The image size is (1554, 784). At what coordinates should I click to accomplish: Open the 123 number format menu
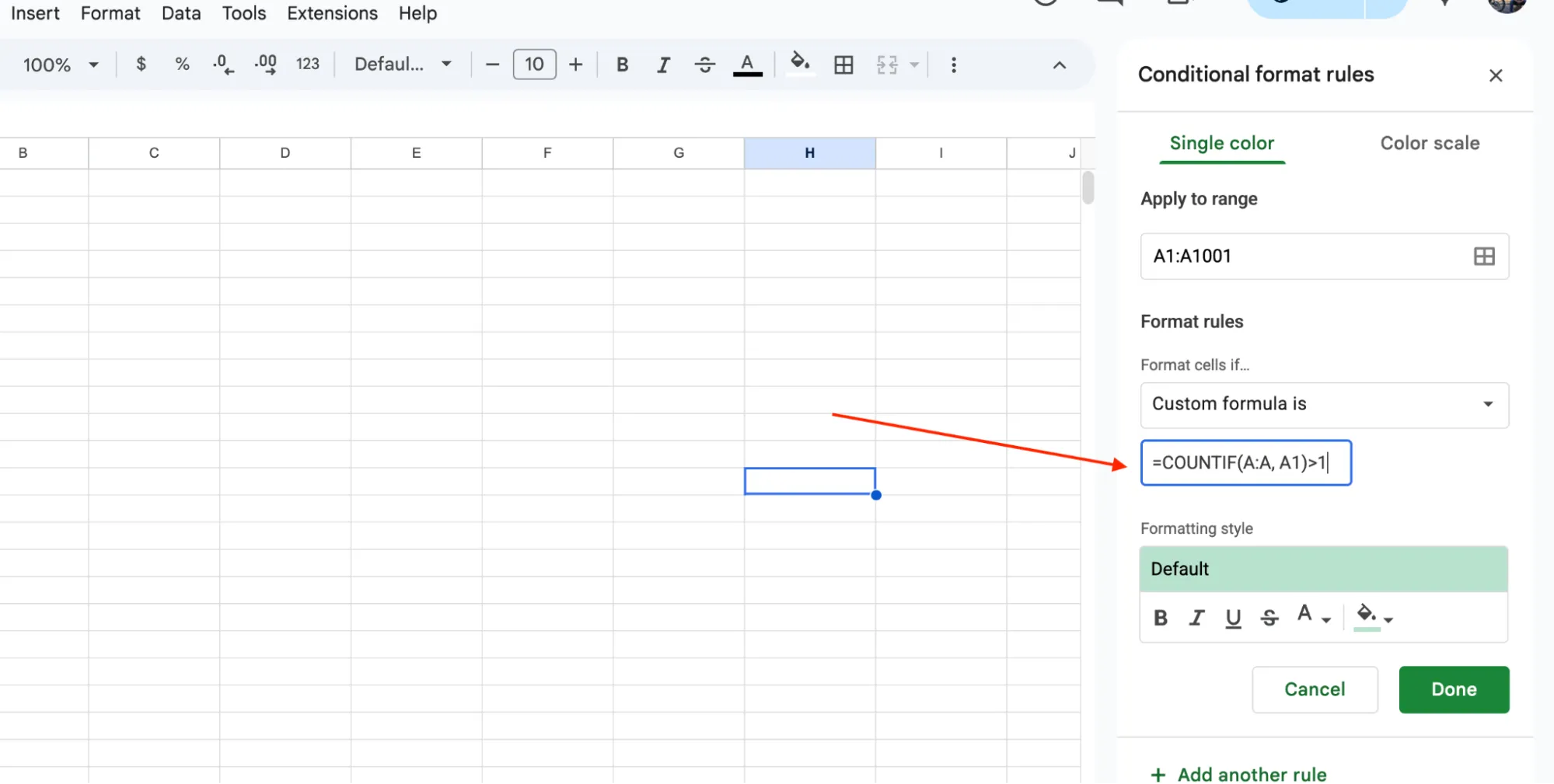coord(308,64)
